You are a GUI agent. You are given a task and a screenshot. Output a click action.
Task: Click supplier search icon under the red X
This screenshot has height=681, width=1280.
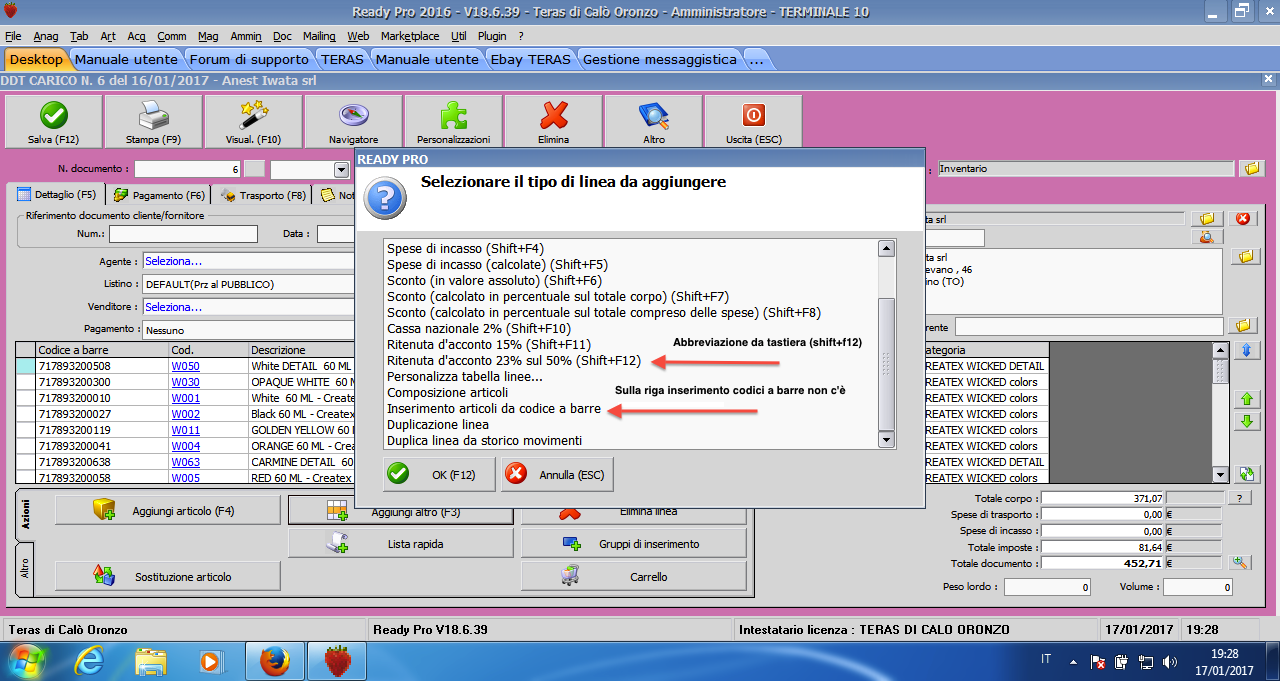click(x=1208, y=237)
